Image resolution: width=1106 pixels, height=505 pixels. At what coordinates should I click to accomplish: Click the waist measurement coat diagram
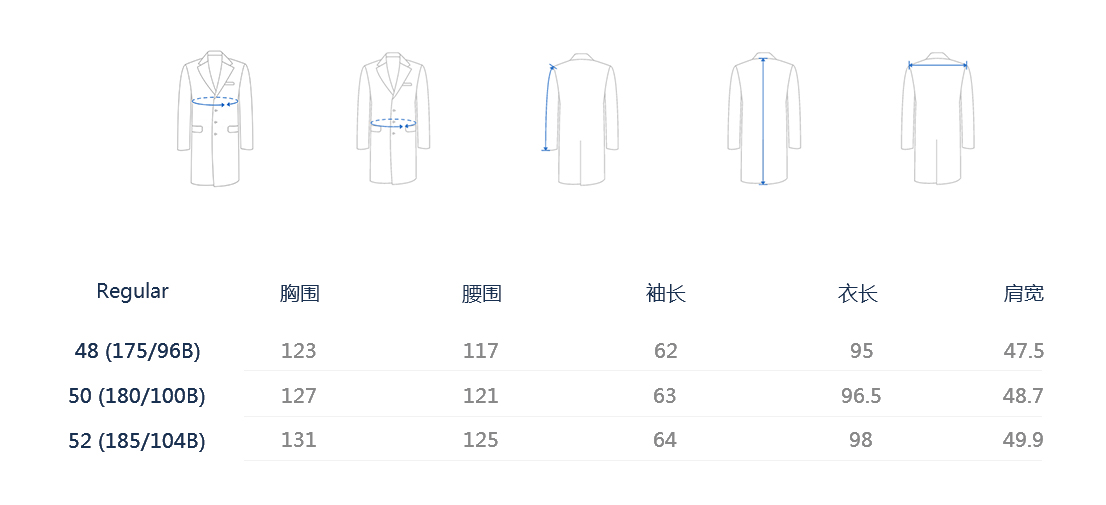pos(393,118)
